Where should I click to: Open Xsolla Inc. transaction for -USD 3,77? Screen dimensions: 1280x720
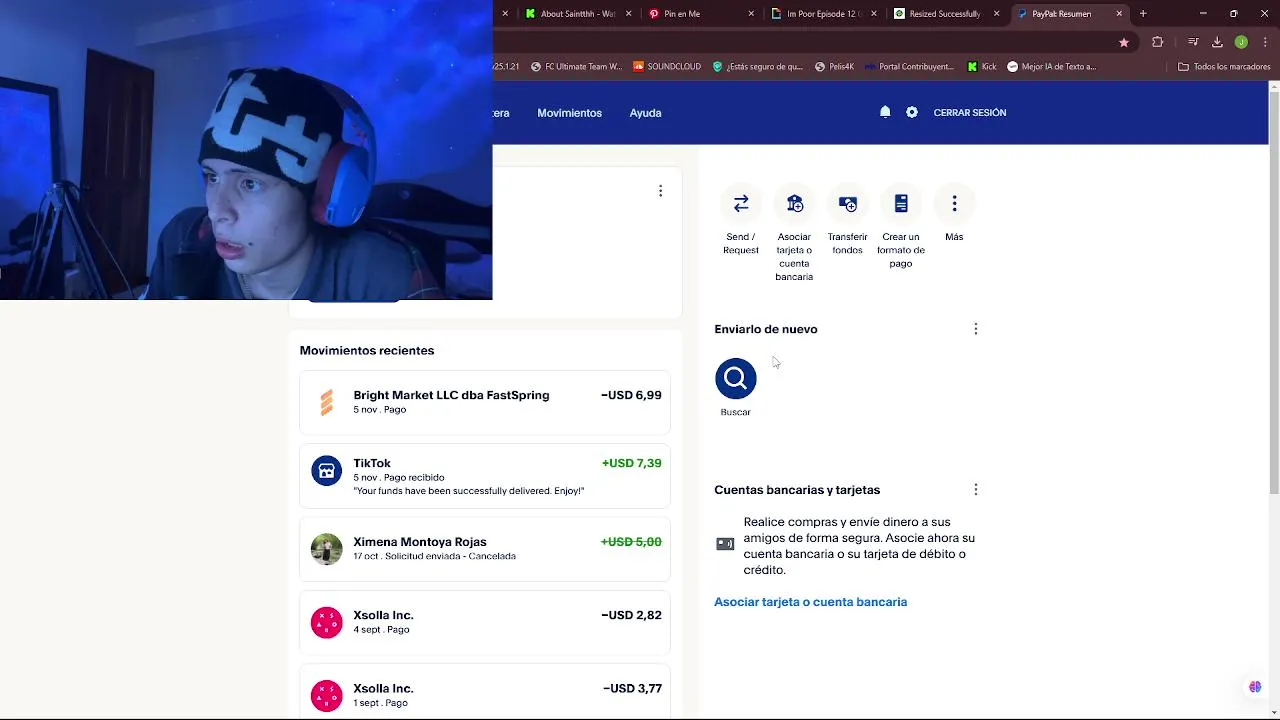click(x=484, y=692)
